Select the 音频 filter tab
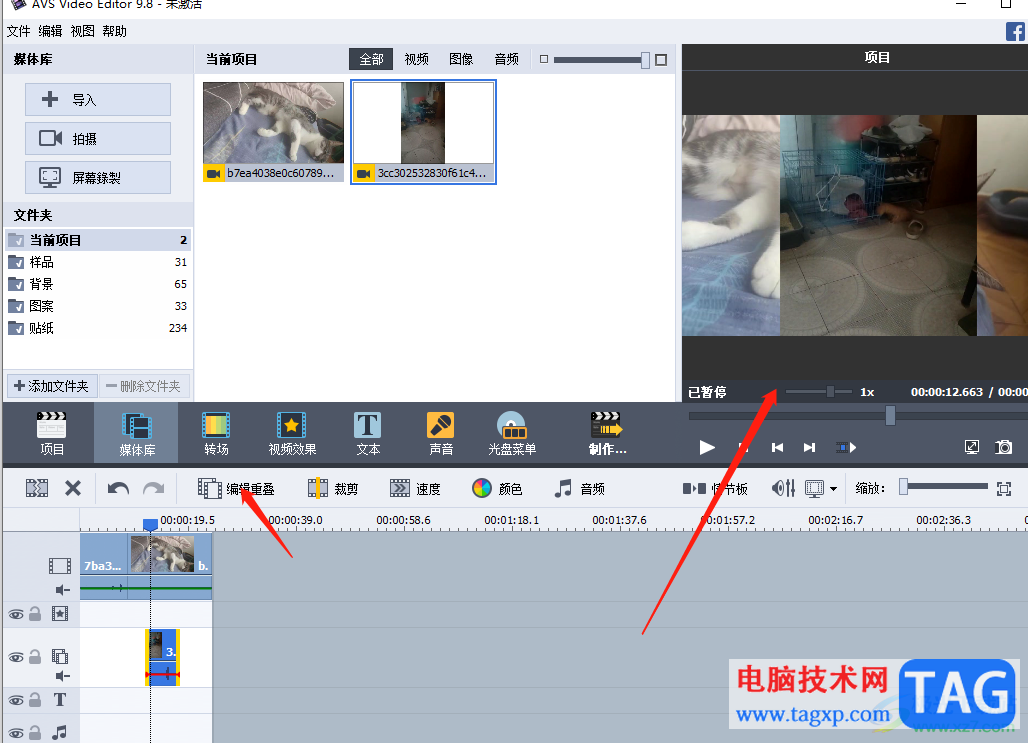1028x743 pixels. coord(506,59)
